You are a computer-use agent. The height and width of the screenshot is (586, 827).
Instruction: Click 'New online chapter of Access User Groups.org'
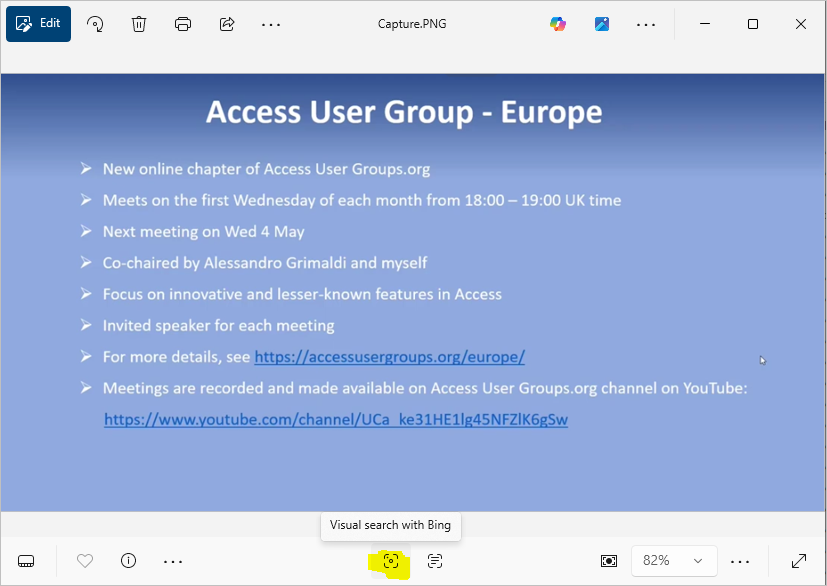[x=266, y=169]
